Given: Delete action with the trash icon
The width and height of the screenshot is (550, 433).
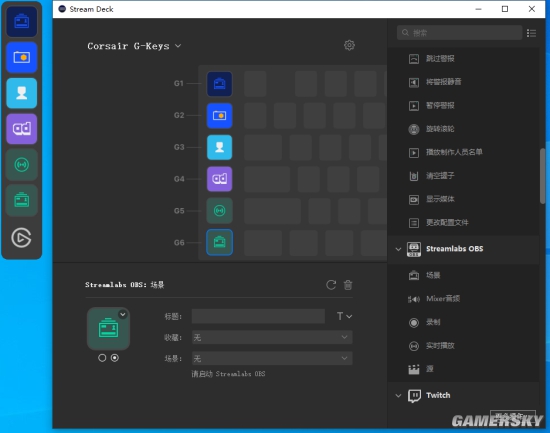Looking at the screenshot, I should (348, 285).
